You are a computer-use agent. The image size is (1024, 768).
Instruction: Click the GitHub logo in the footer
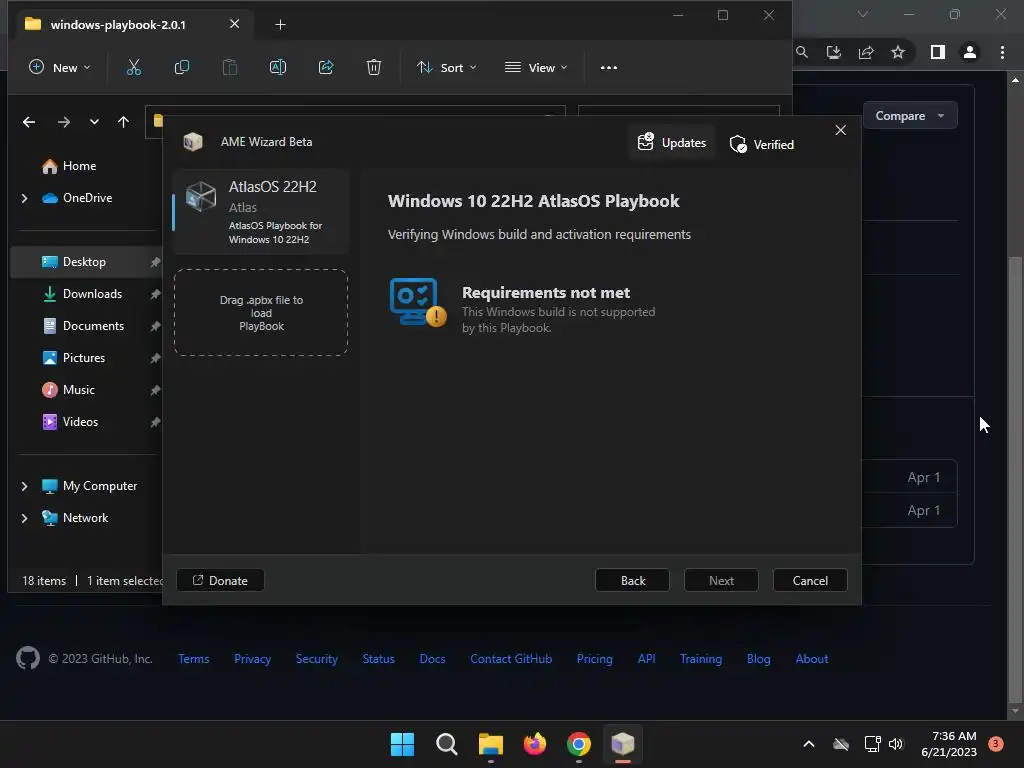pos(27,658)
